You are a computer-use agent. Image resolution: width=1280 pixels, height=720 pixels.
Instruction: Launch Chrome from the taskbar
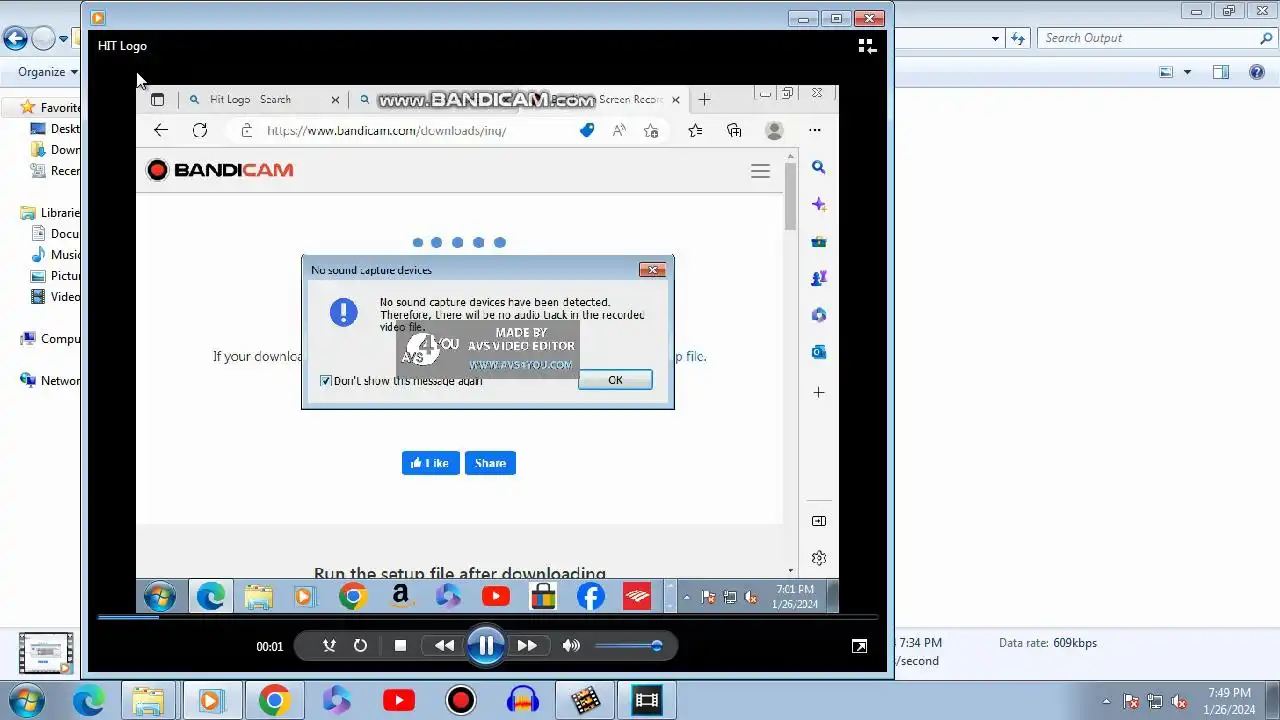click(x=274, y=700)
